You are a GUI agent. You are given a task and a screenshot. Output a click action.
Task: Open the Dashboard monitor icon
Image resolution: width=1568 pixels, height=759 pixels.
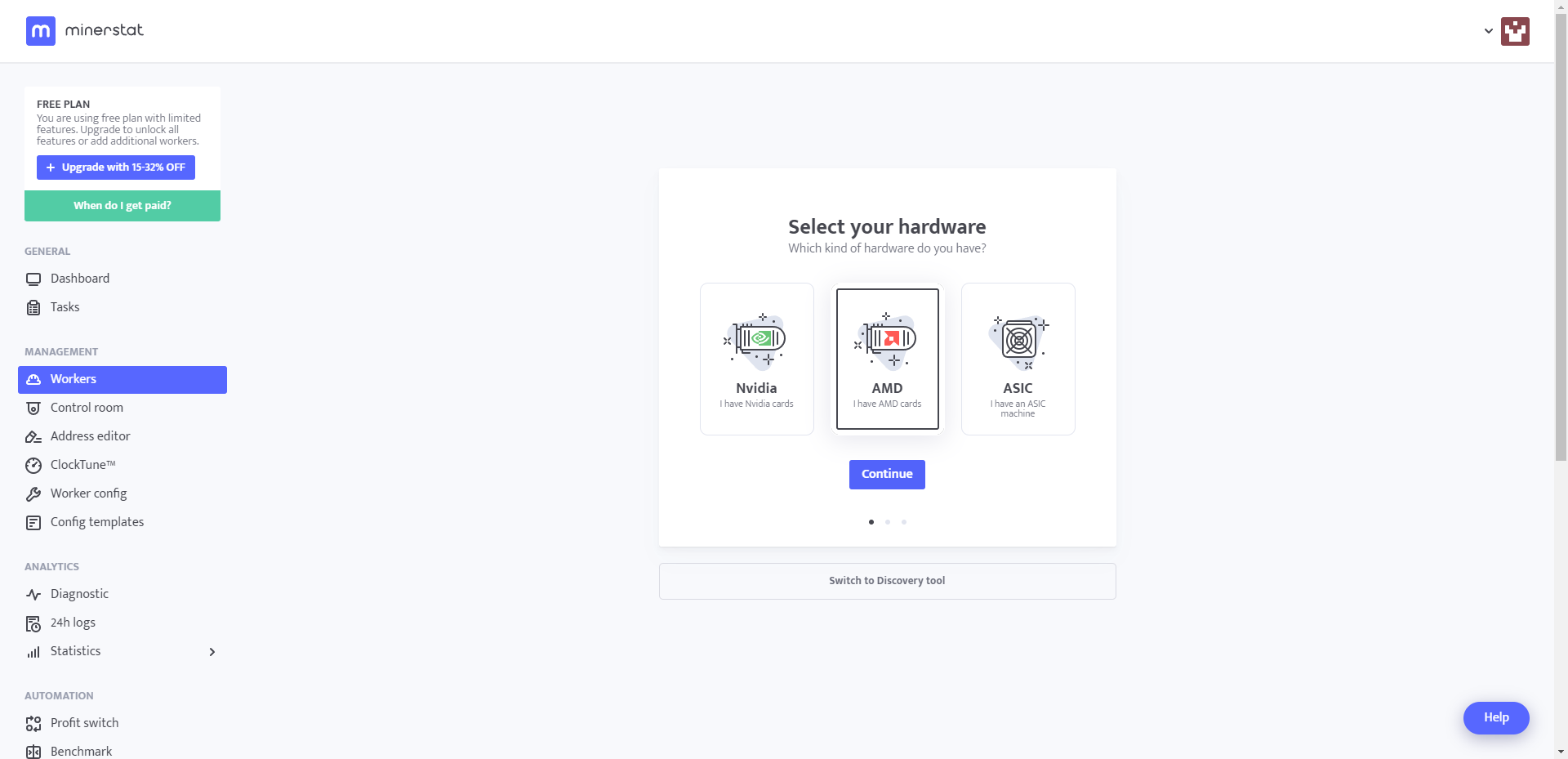click(x=33, y=279)
